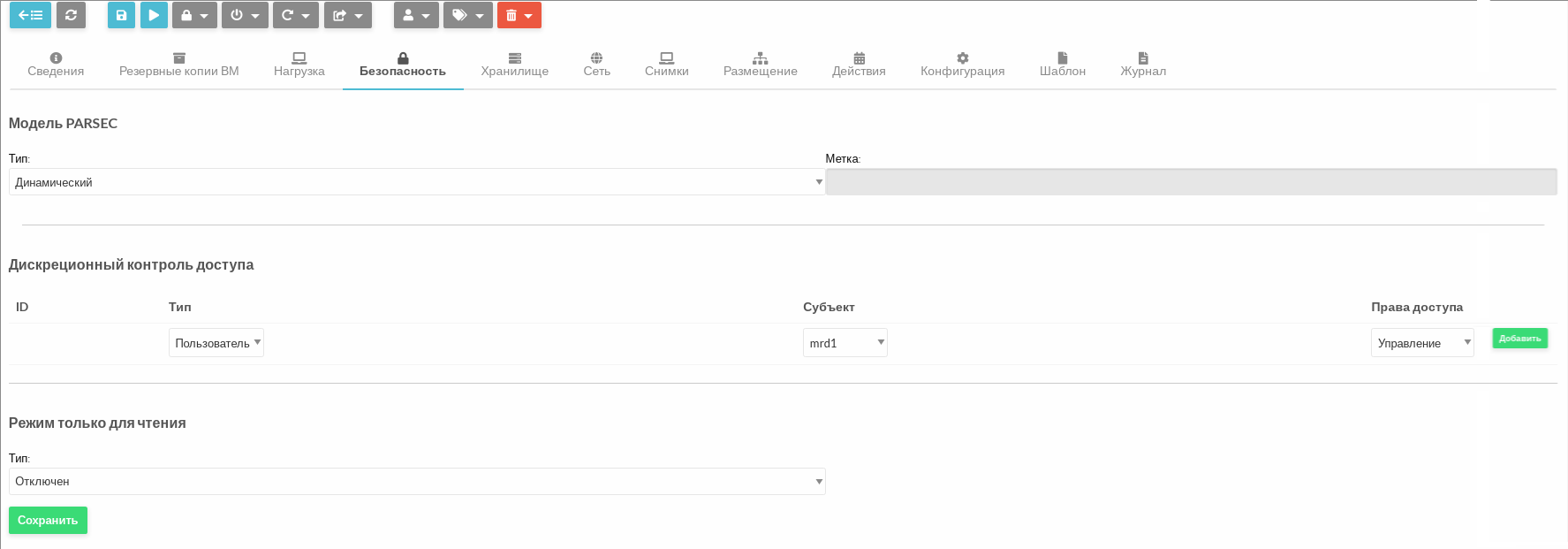Open the red trash delete menu

click(519, 15)
